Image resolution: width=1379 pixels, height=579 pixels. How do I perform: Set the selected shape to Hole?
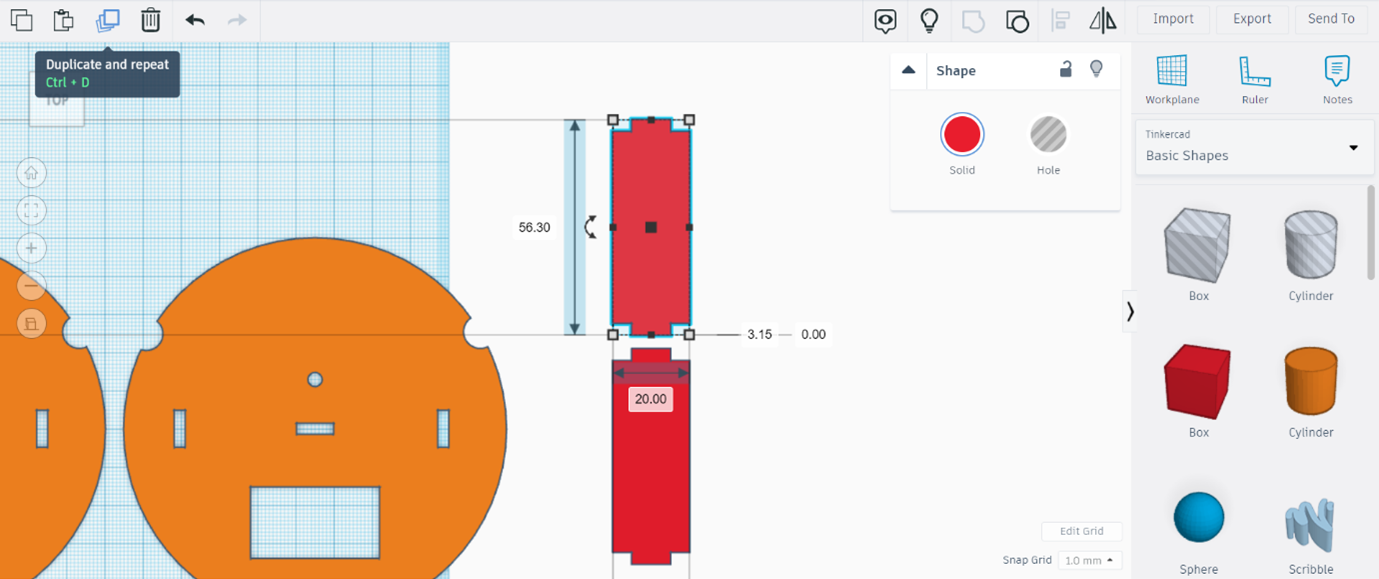(1047, 135)
